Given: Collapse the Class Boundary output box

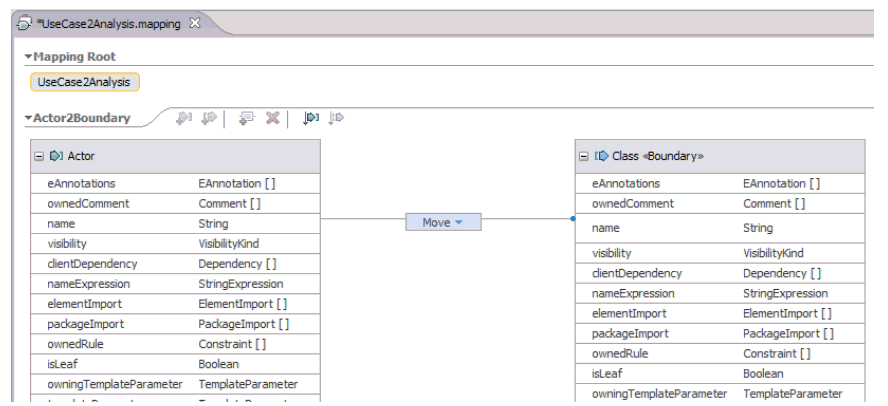Looking at the screenshot, I should [x=584, y=156].
